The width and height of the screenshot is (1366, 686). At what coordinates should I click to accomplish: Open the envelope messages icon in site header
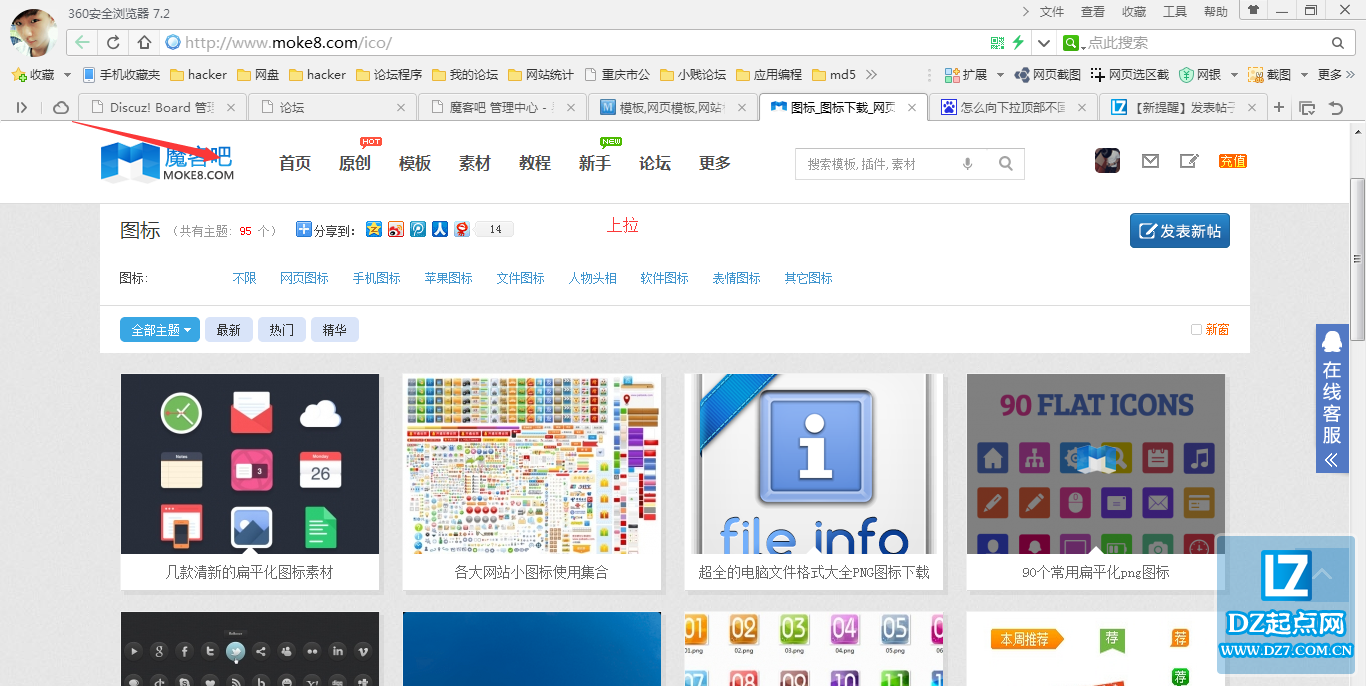pyautogui.click(x=1150, y=161)
